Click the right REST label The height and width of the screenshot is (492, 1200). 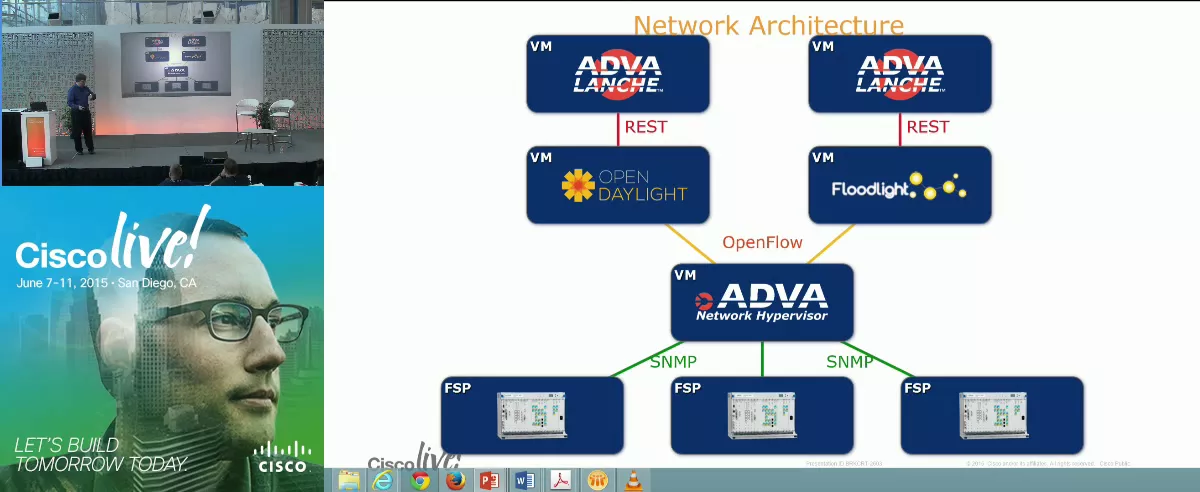pos(927,127)
